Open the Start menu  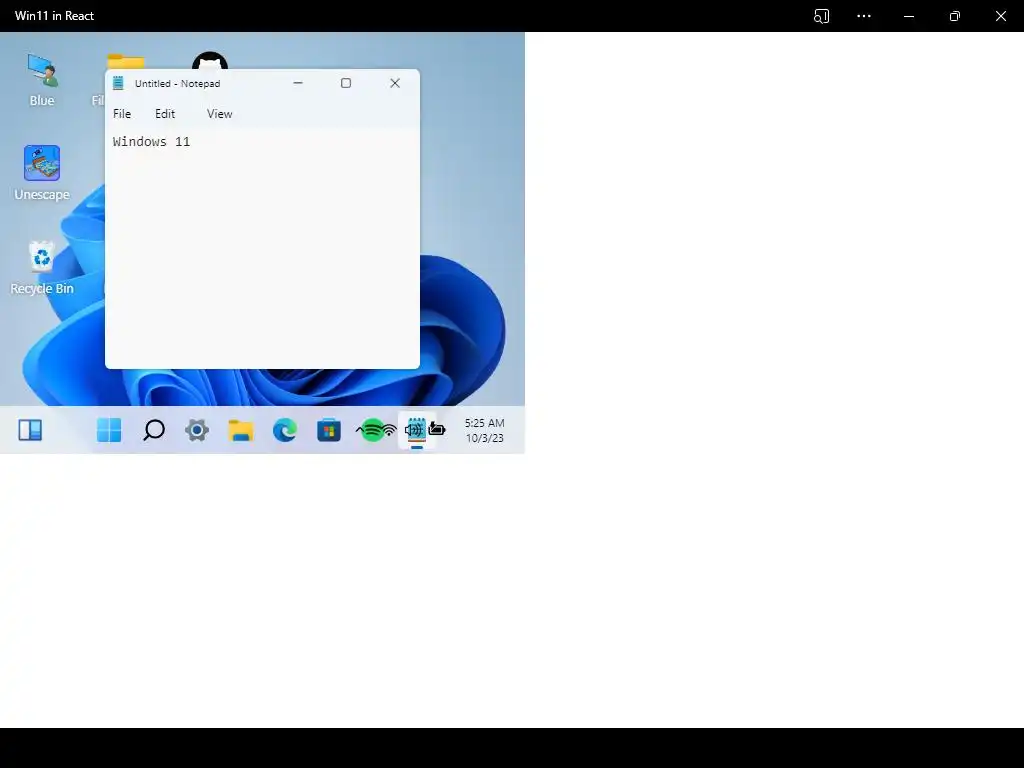[109, 430]
